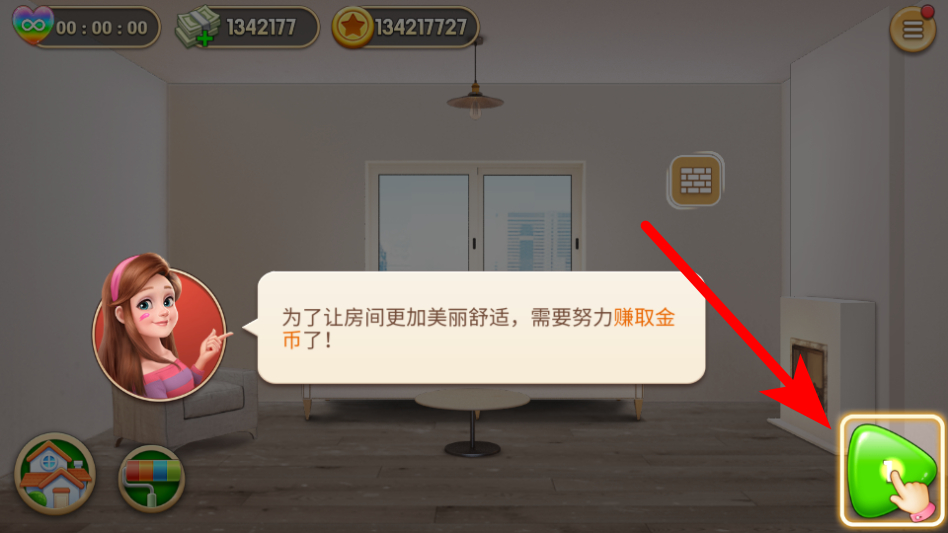Click the coin balance 134217727 counter
Image resolution: width=948 pixels, height=533 pixels.
pyautogui.click(x=421, y=27)
